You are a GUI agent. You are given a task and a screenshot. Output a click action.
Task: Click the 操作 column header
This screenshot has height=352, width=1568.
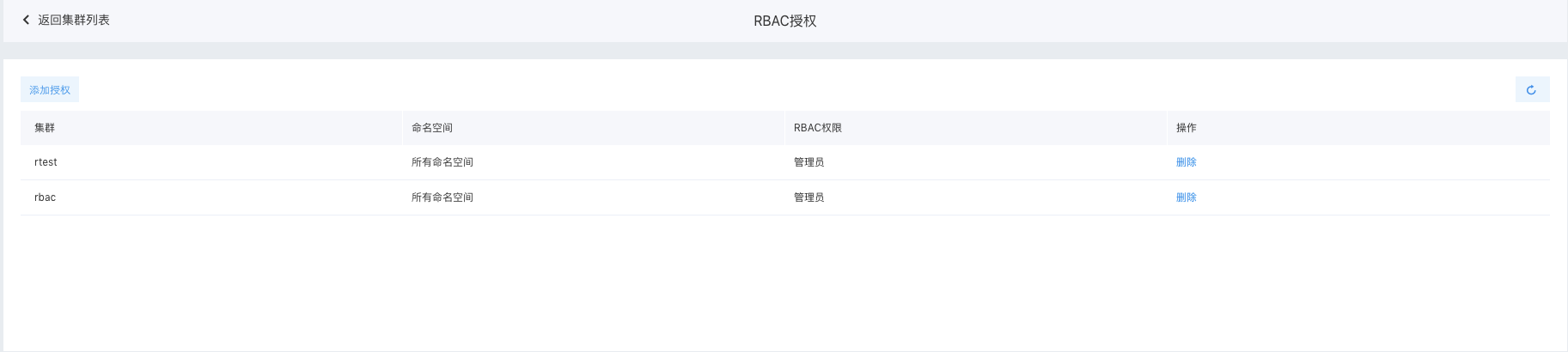click(1187, 128)
